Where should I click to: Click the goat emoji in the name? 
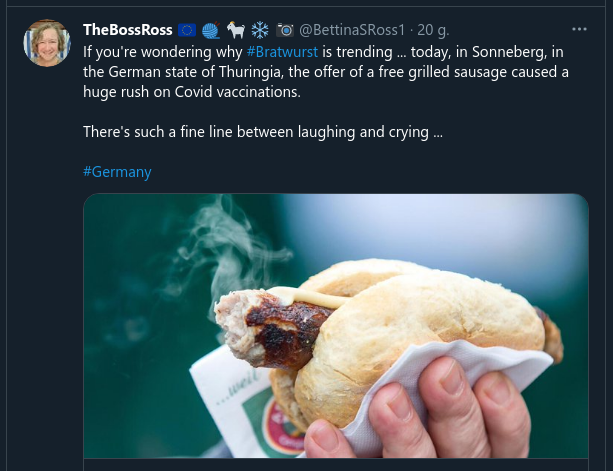coord(236,30)
